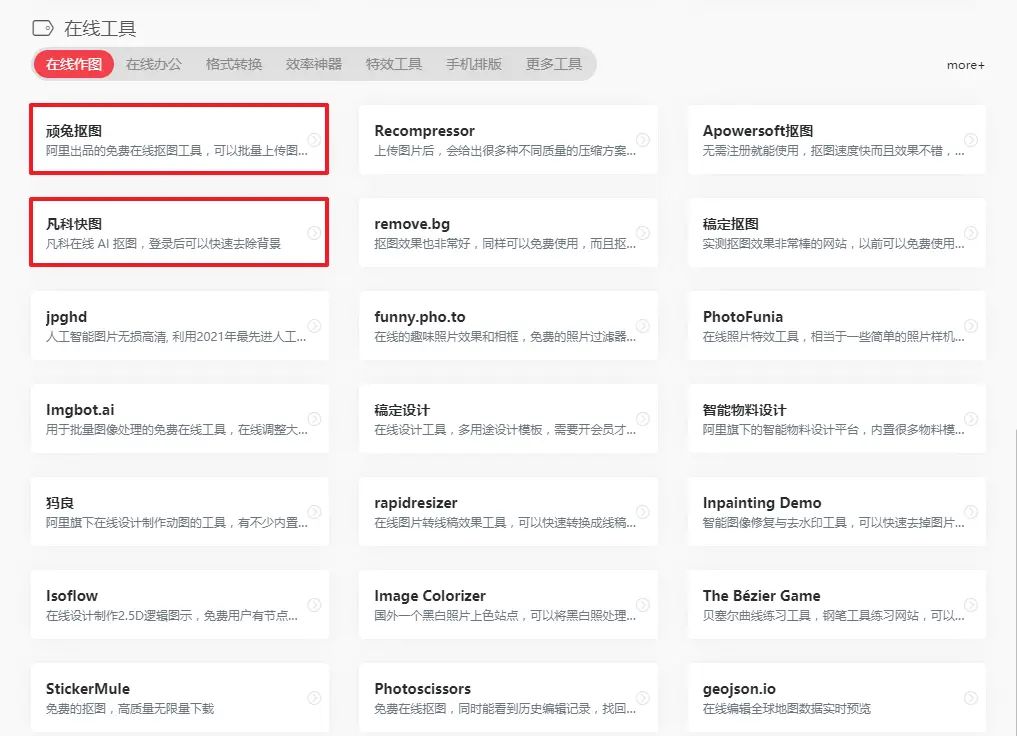Switch to the 特效工具 tab
Screen dimensions: 1017x736
click(395, 63)
